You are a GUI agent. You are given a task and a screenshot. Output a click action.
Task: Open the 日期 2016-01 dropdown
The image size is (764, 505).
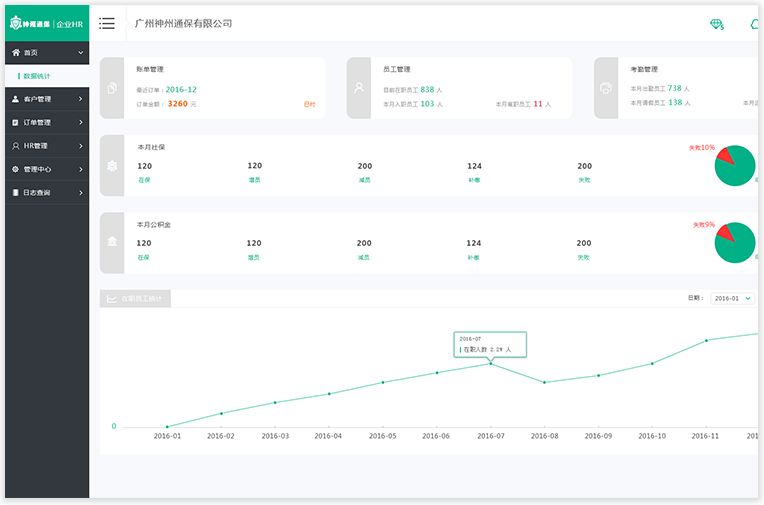point(732,298)
